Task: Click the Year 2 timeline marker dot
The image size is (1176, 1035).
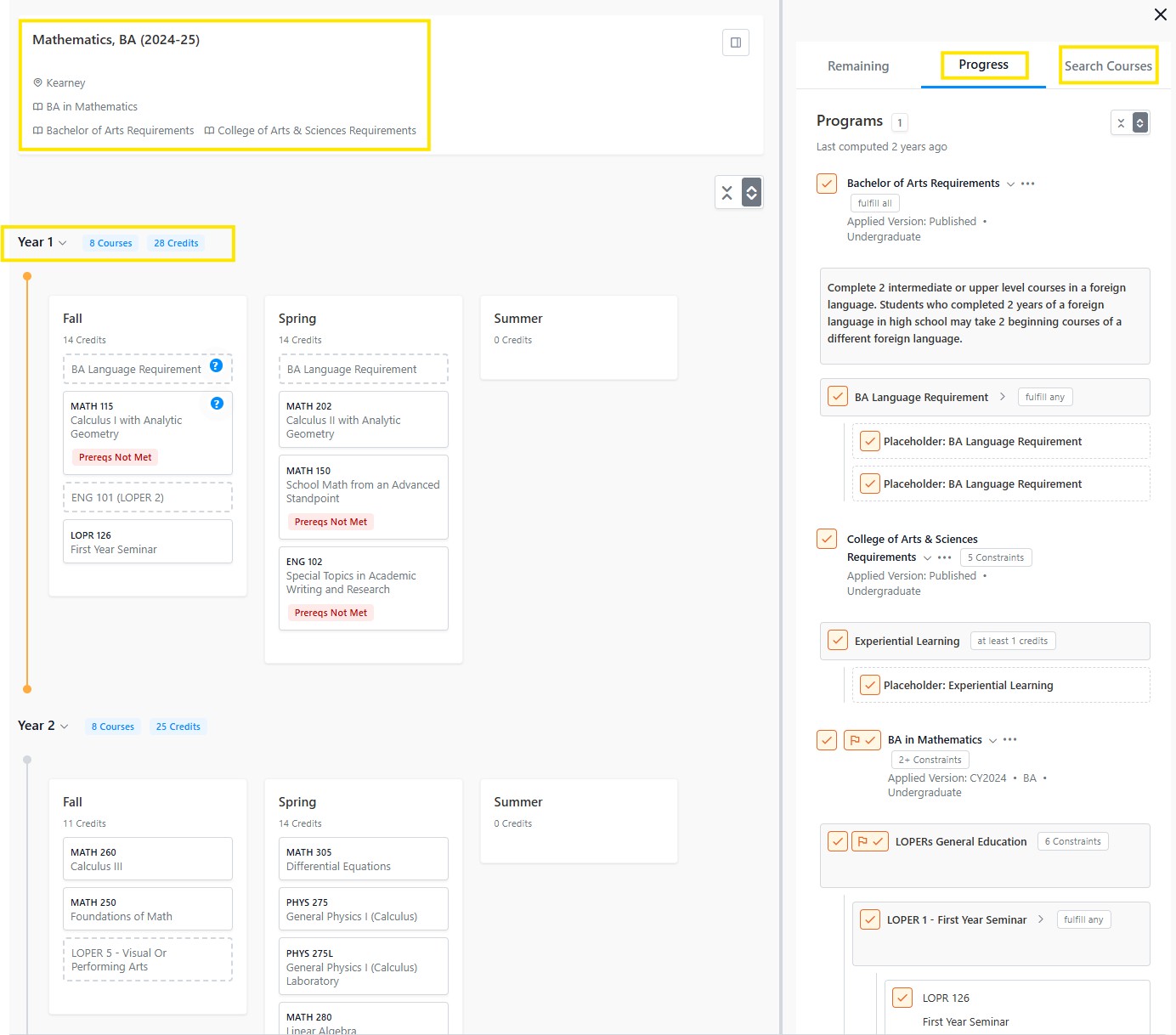Action: pos(27,760)
